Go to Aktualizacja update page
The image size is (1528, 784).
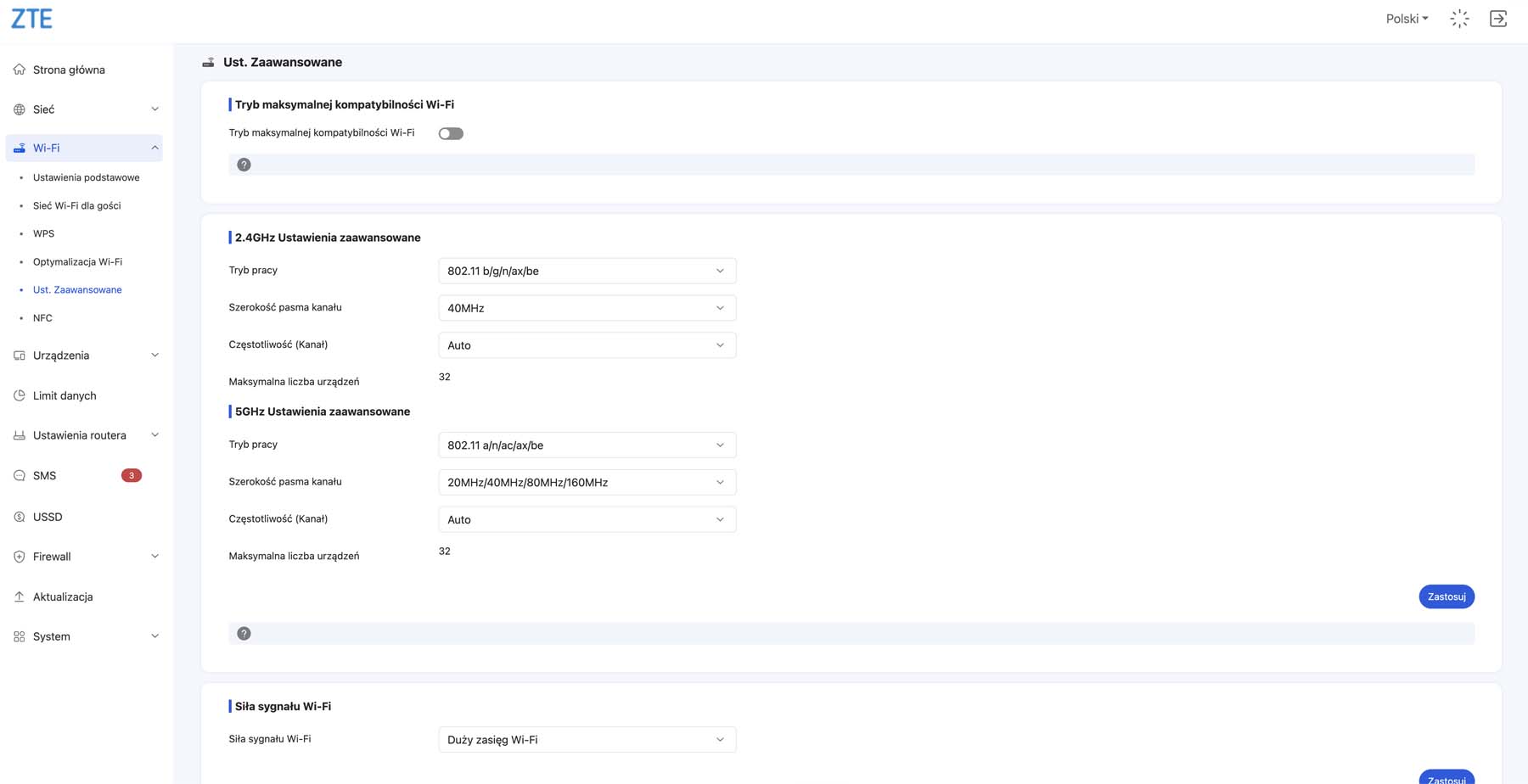[x=63, y=596]
